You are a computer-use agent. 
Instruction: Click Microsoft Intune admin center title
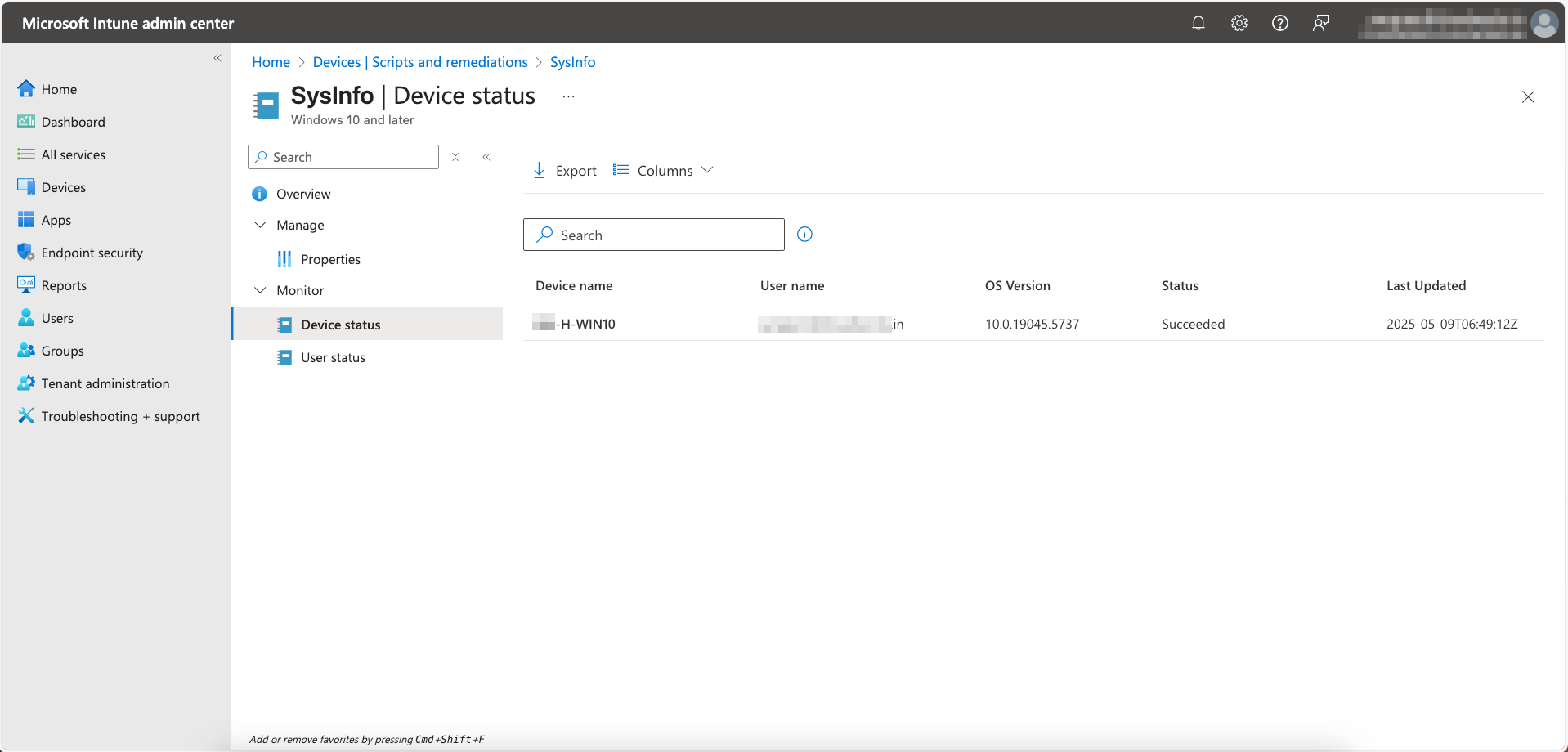point(128,23)
